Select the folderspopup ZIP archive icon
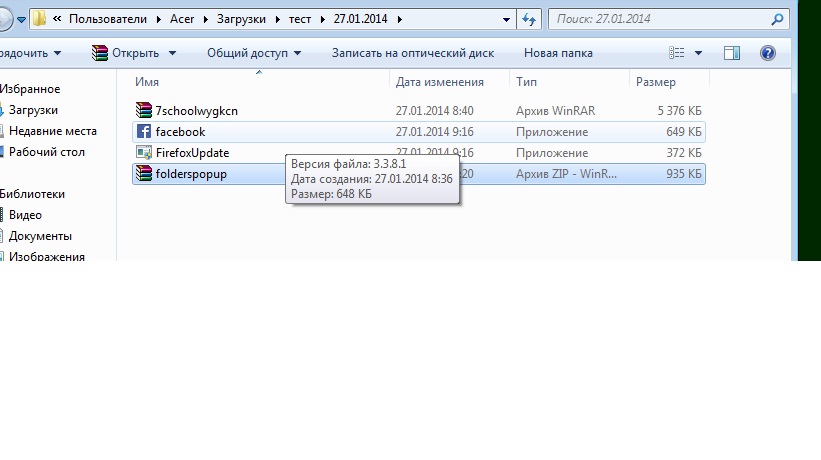Viewport: 821px width, 460px height. click(143, 174)
